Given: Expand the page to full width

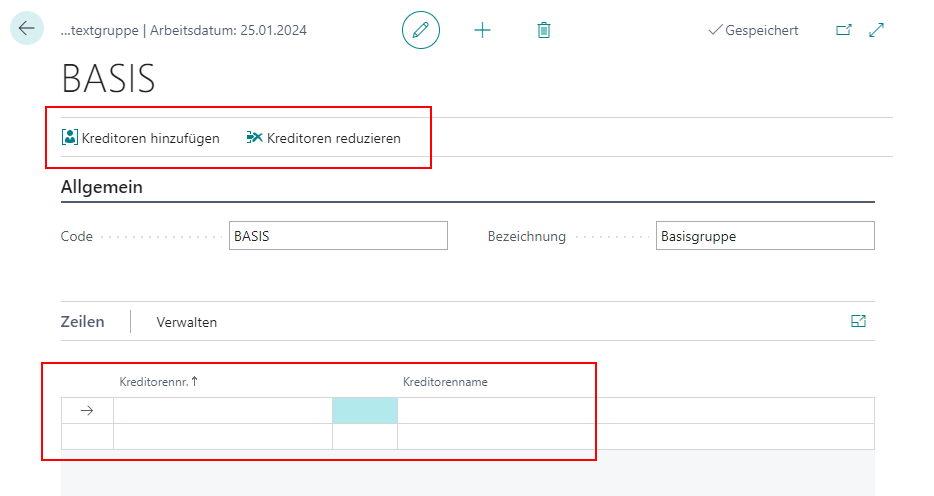Looking at the screenshot, I should tap(877, 30).
